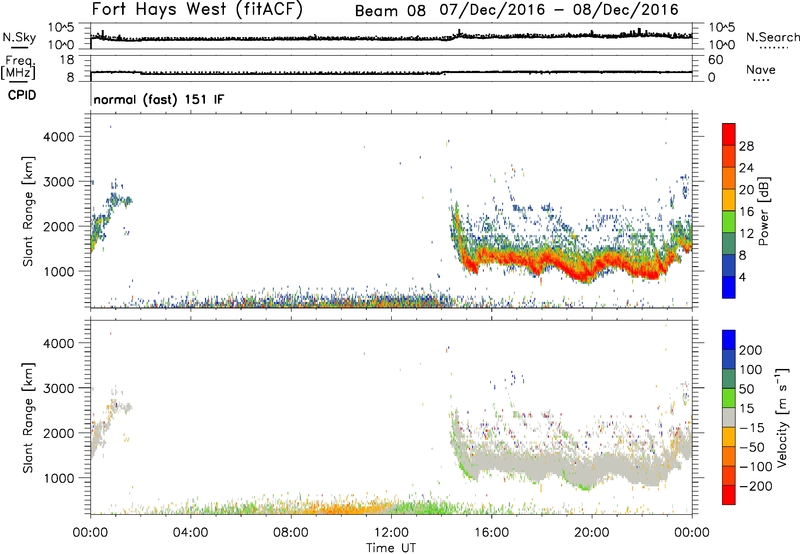Click the 'Power [dB]' colorbar label
Viewport: 800px width, 554px height.
click(764, 211)
